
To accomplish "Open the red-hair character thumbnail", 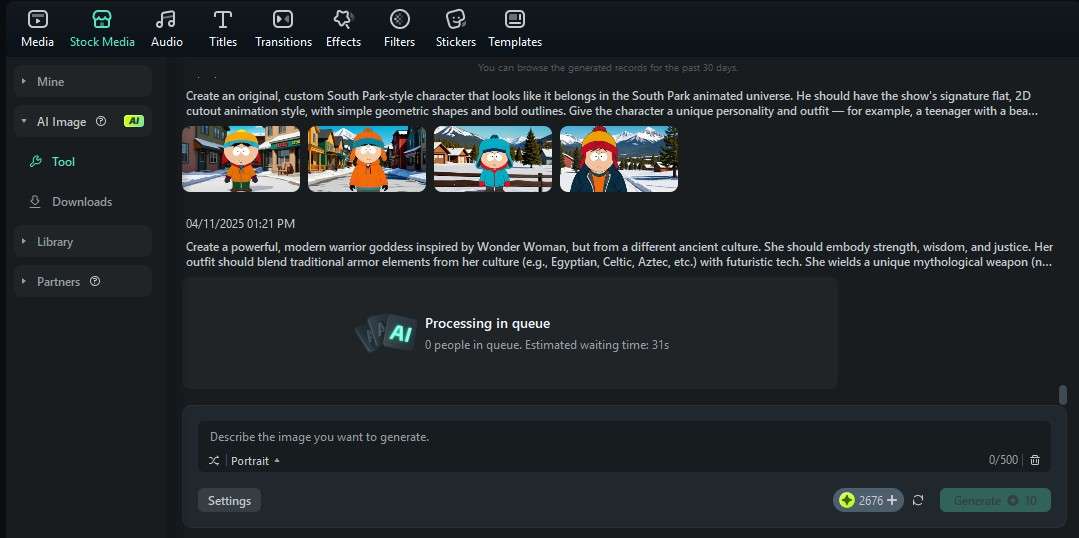I will [x=619, y=159].
